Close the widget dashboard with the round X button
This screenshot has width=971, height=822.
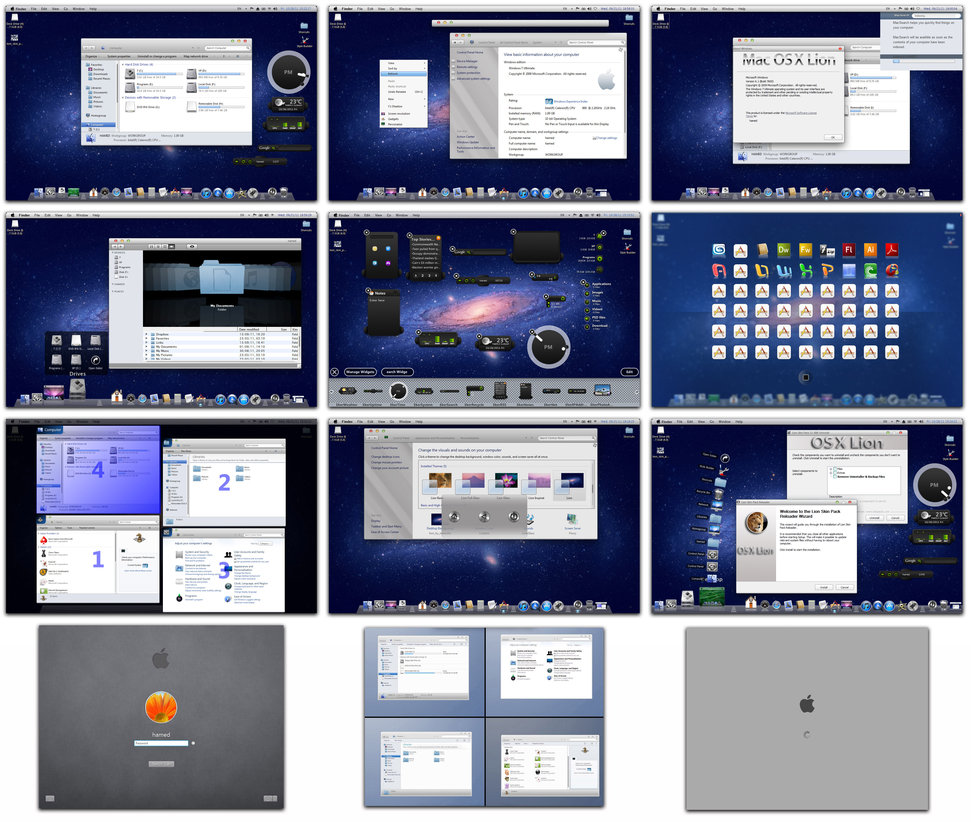pos(334,372)
